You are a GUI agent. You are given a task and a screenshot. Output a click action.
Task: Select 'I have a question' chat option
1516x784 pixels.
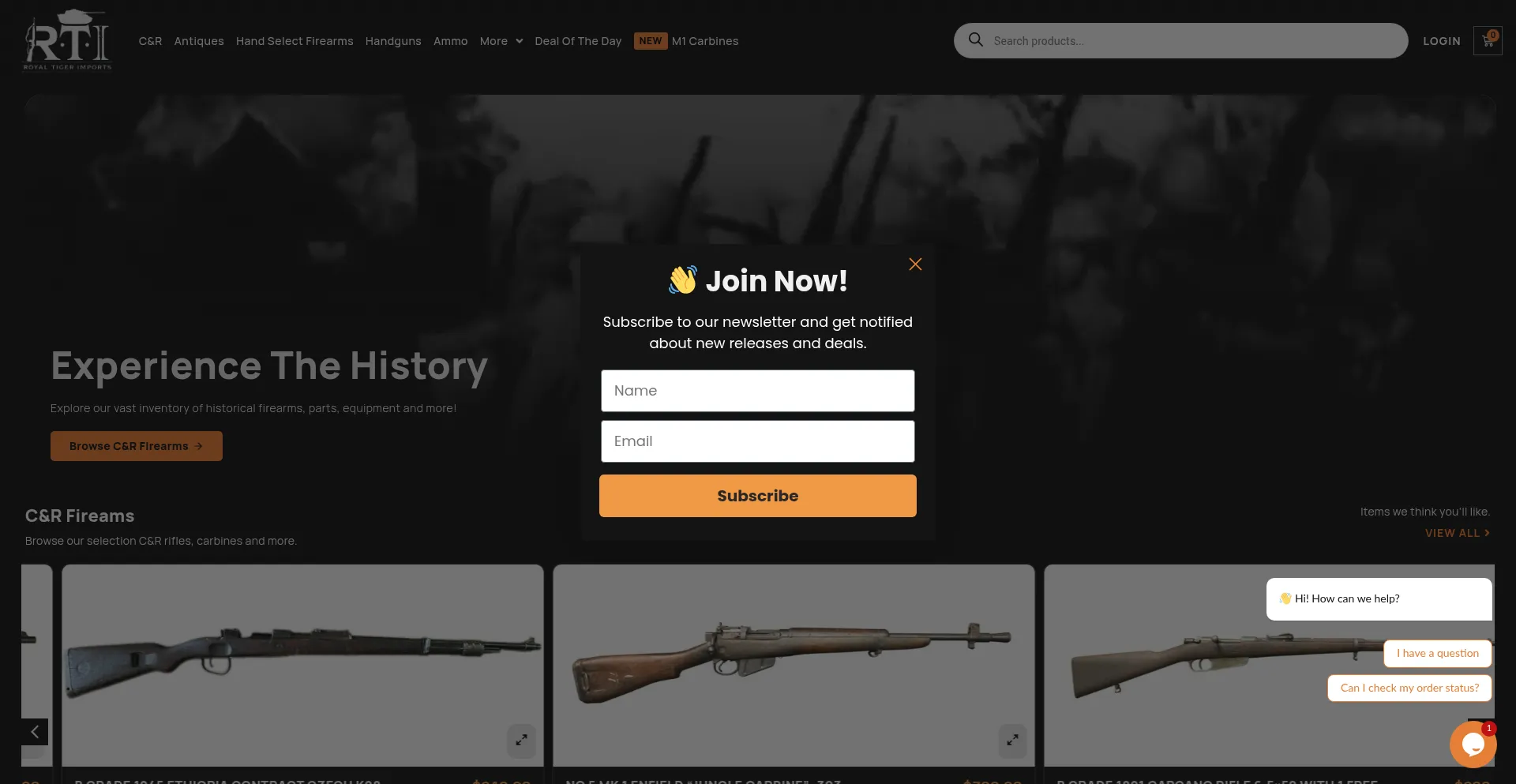pyautogui.click(x=1438, y=653)
